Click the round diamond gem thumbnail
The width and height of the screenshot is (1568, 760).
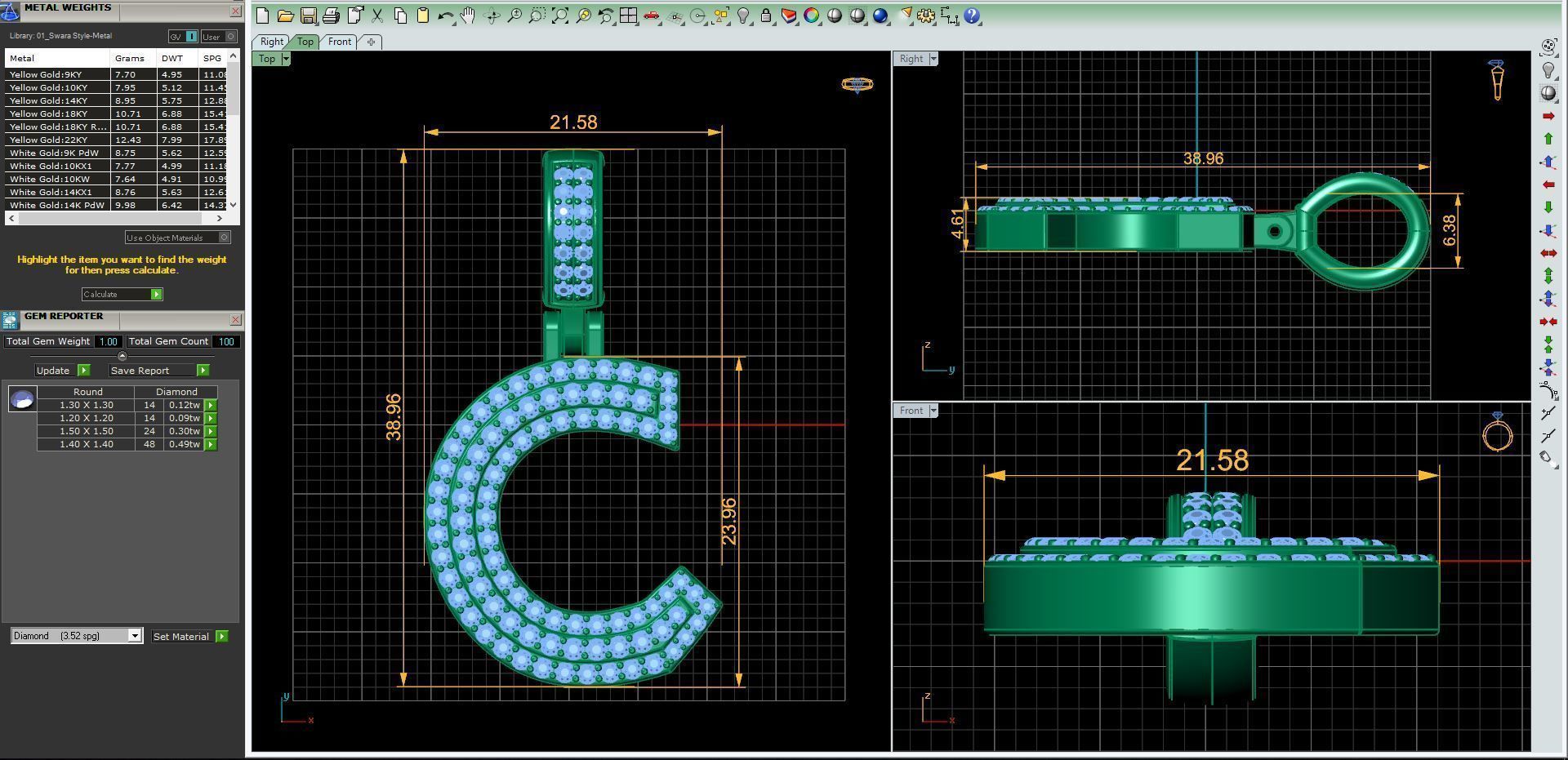pos(22,399)
